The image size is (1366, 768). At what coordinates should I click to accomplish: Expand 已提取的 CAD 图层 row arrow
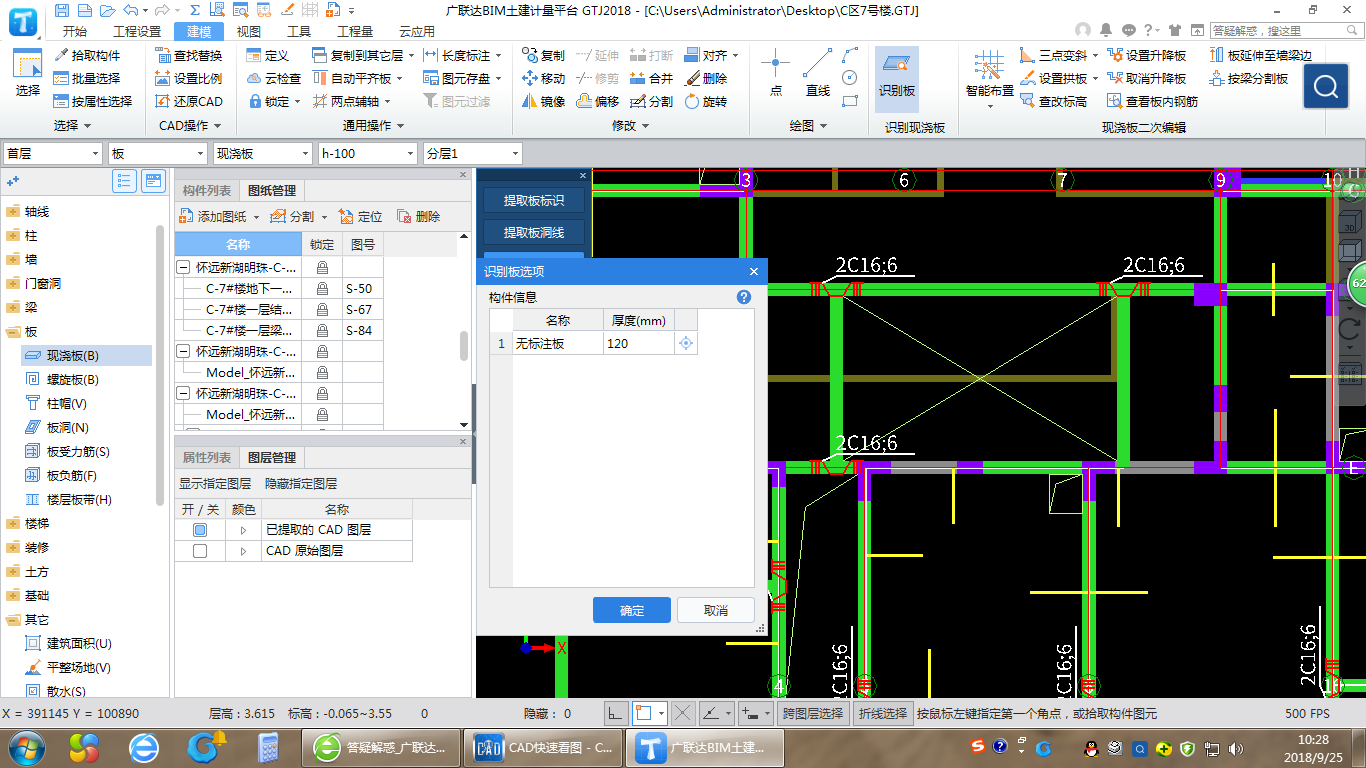243,529
